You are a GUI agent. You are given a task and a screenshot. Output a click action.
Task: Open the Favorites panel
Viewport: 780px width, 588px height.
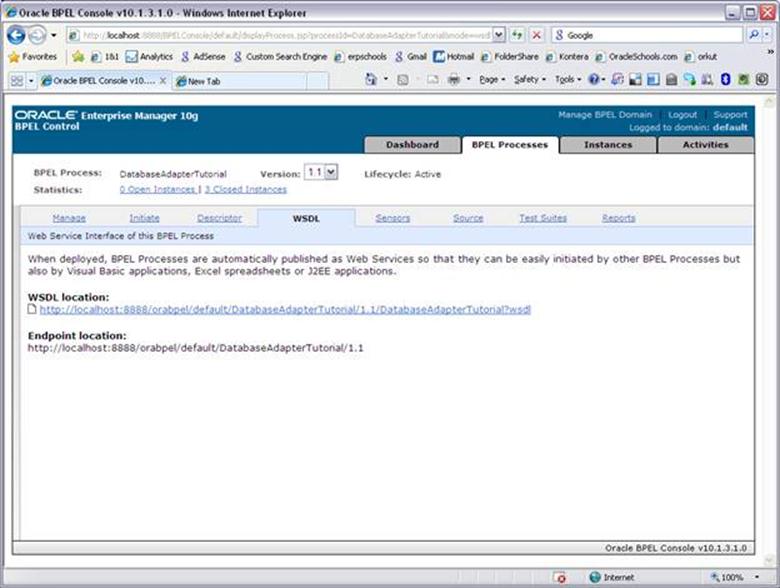[33, 57]
